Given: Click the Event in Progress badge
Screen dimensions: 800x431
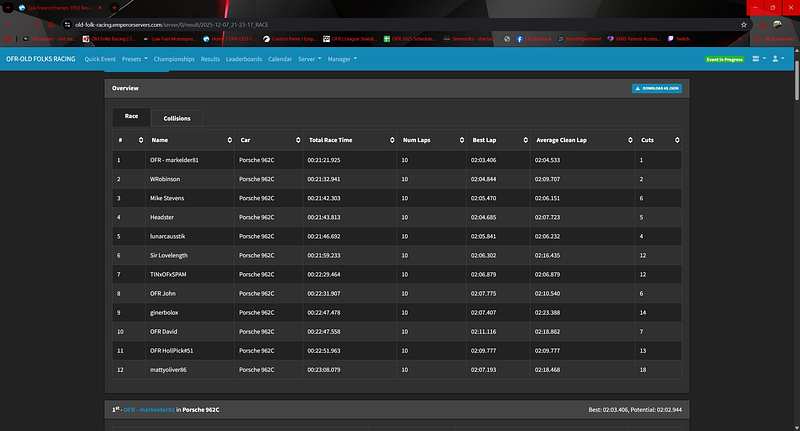Looking at the screenshot, I should [x=724, y=59].
